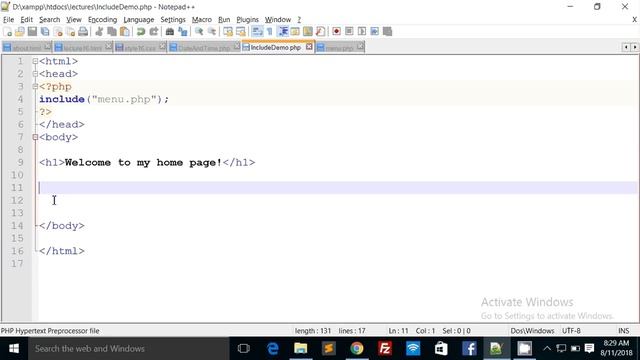
Task: Open the Windows Start menu
Action: (14, 349)
